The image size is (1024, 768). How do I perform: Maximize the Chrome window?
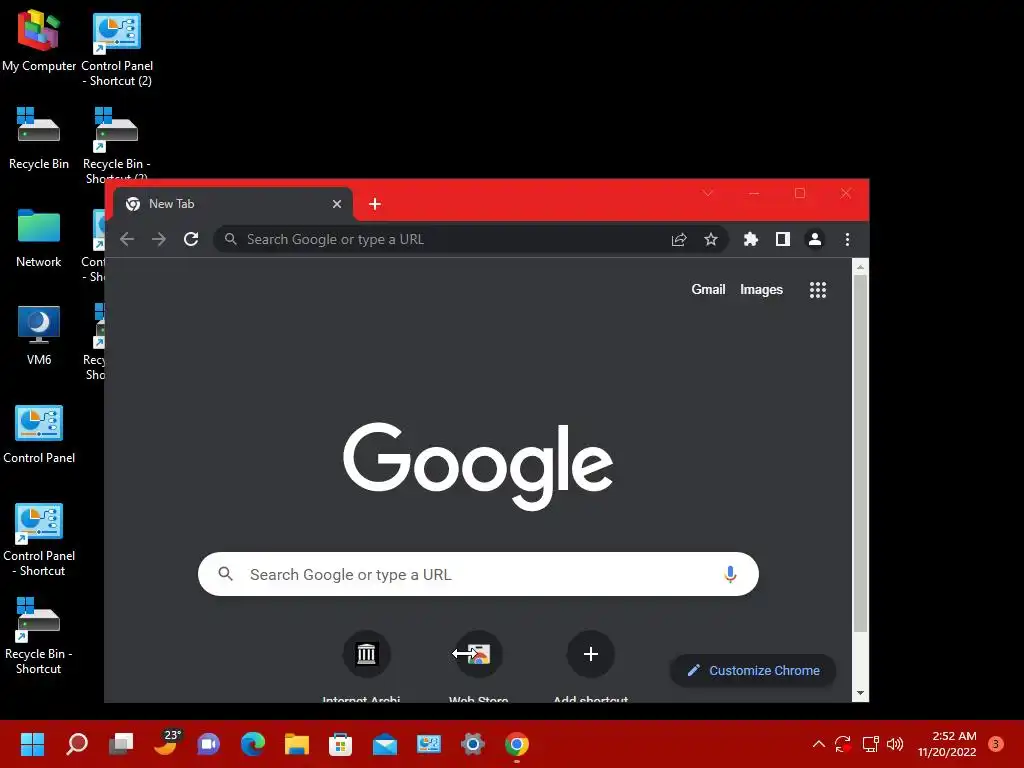[x=800, y=193]
